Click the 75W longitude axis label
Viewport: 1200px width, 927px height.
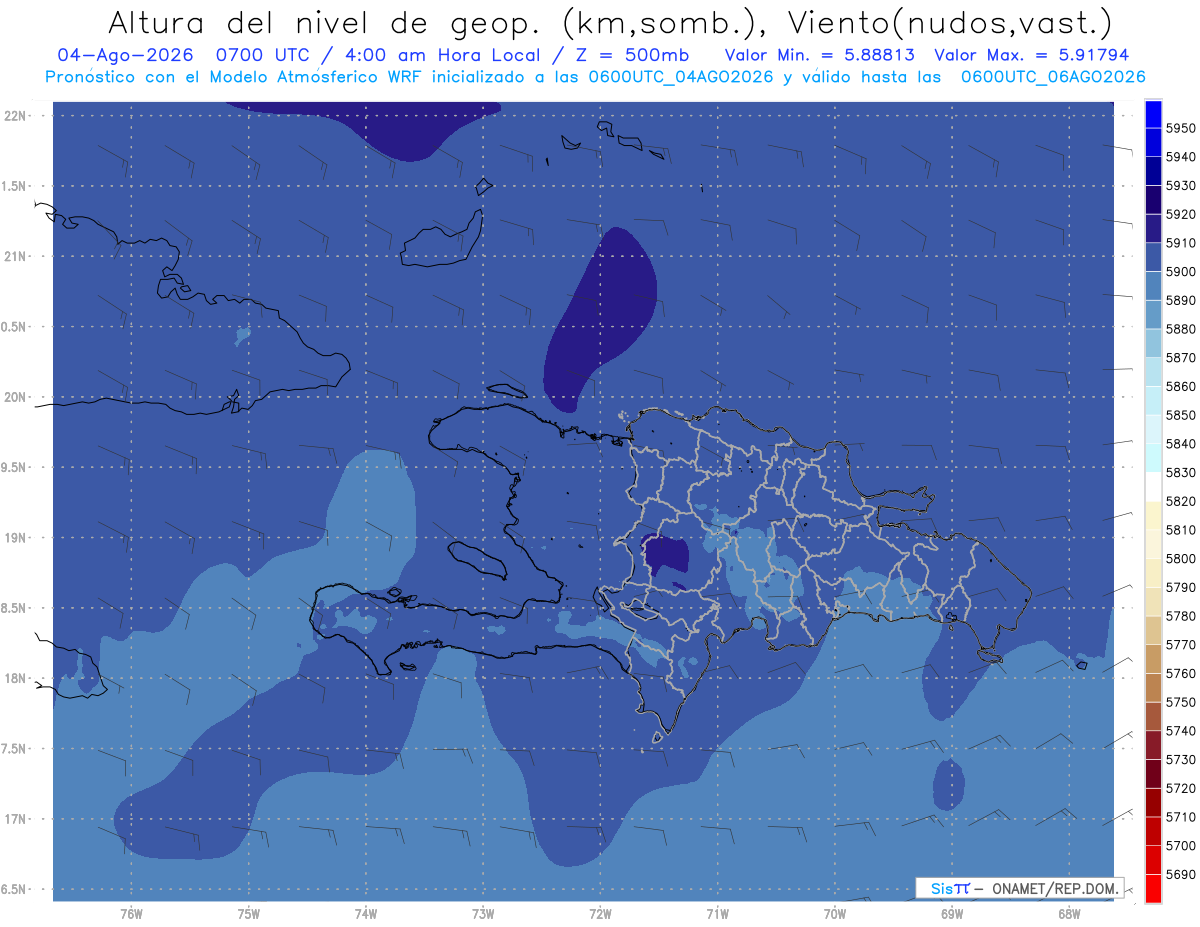click(248, 914)
